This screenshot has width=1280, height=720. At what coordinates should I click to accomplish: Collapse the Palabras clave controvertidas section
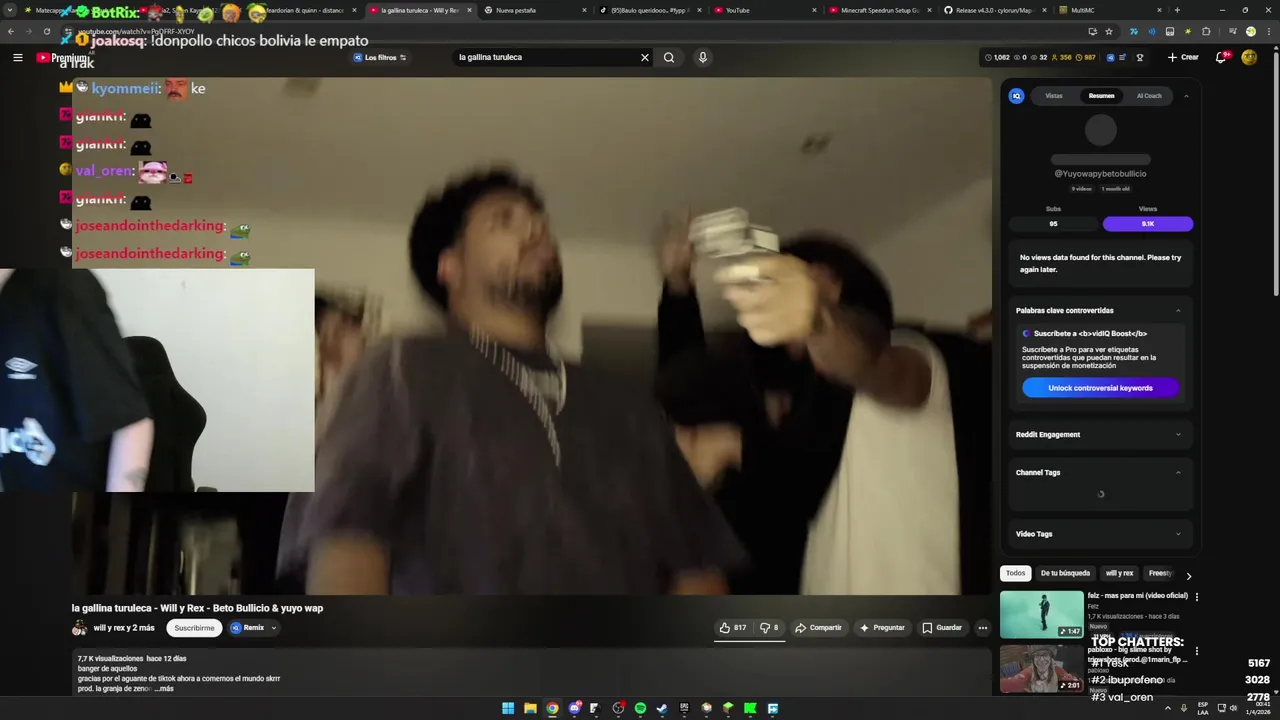(1178, 311)
